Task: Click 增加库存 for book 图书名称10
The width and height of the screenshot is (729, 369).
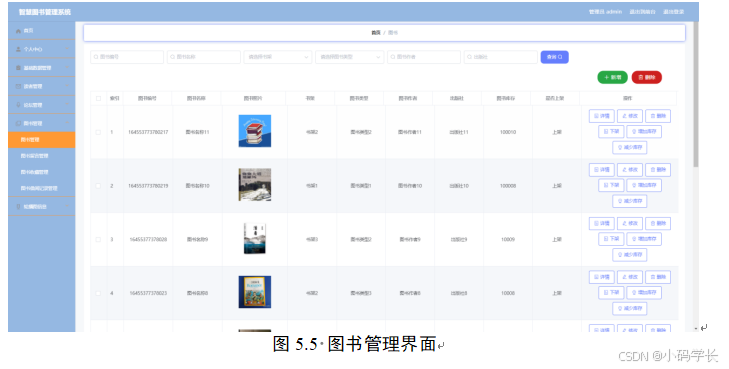Action: click(x=644, y=185)
